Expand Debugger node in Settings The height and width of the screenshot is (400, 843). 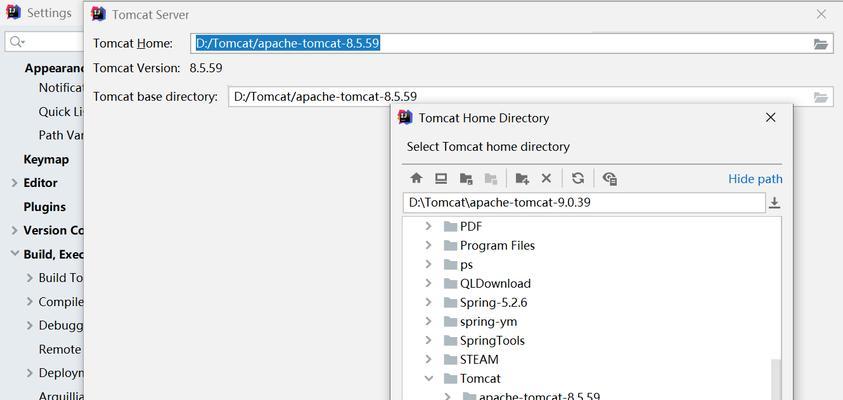pyautogui.click(x=30, y=325)
